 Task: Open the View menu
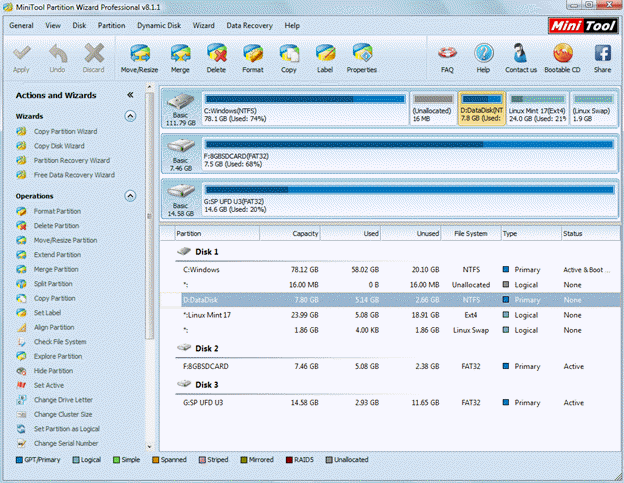pyautogui.click(x=53, y=25)
